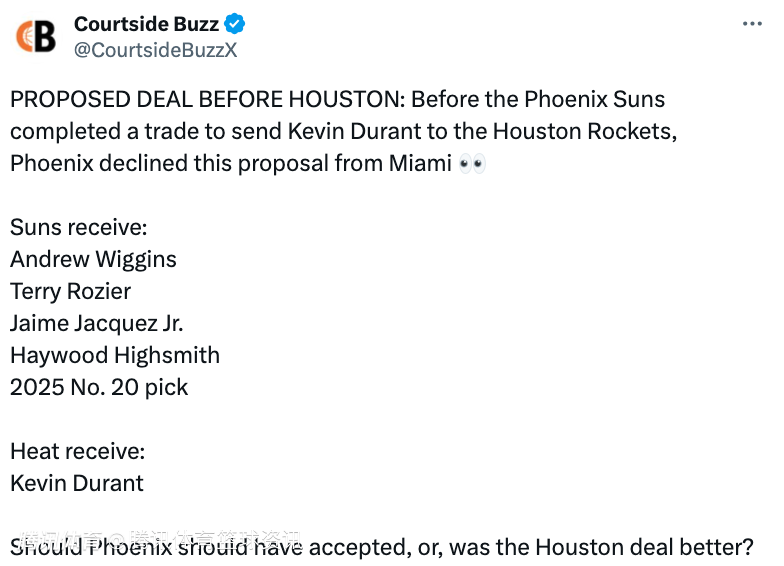Click the blue verified badge
This screenshot has width=784, height=566.
click(x=234, y=24)
